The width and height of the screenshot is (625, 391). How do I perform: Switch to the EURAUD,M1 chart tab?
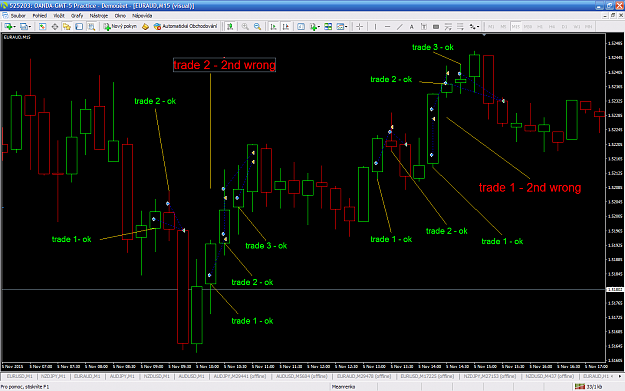tap(87, 376)
